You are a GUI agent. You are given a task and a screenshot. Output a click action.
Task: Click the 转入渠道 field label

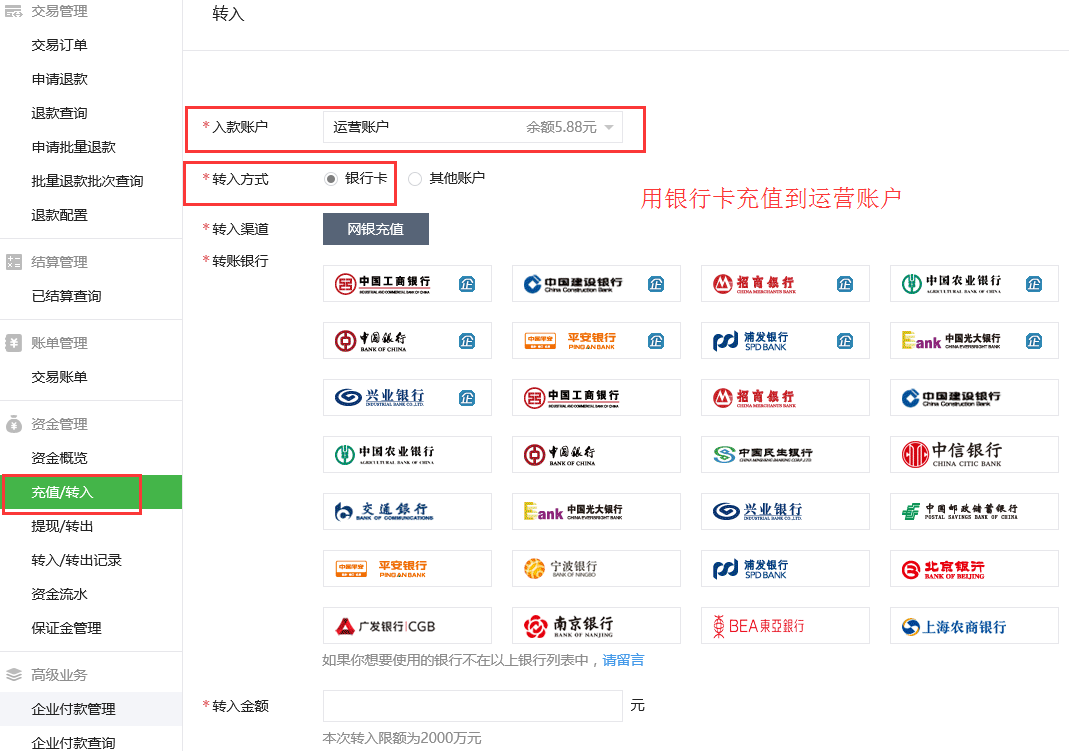(240, 229)
